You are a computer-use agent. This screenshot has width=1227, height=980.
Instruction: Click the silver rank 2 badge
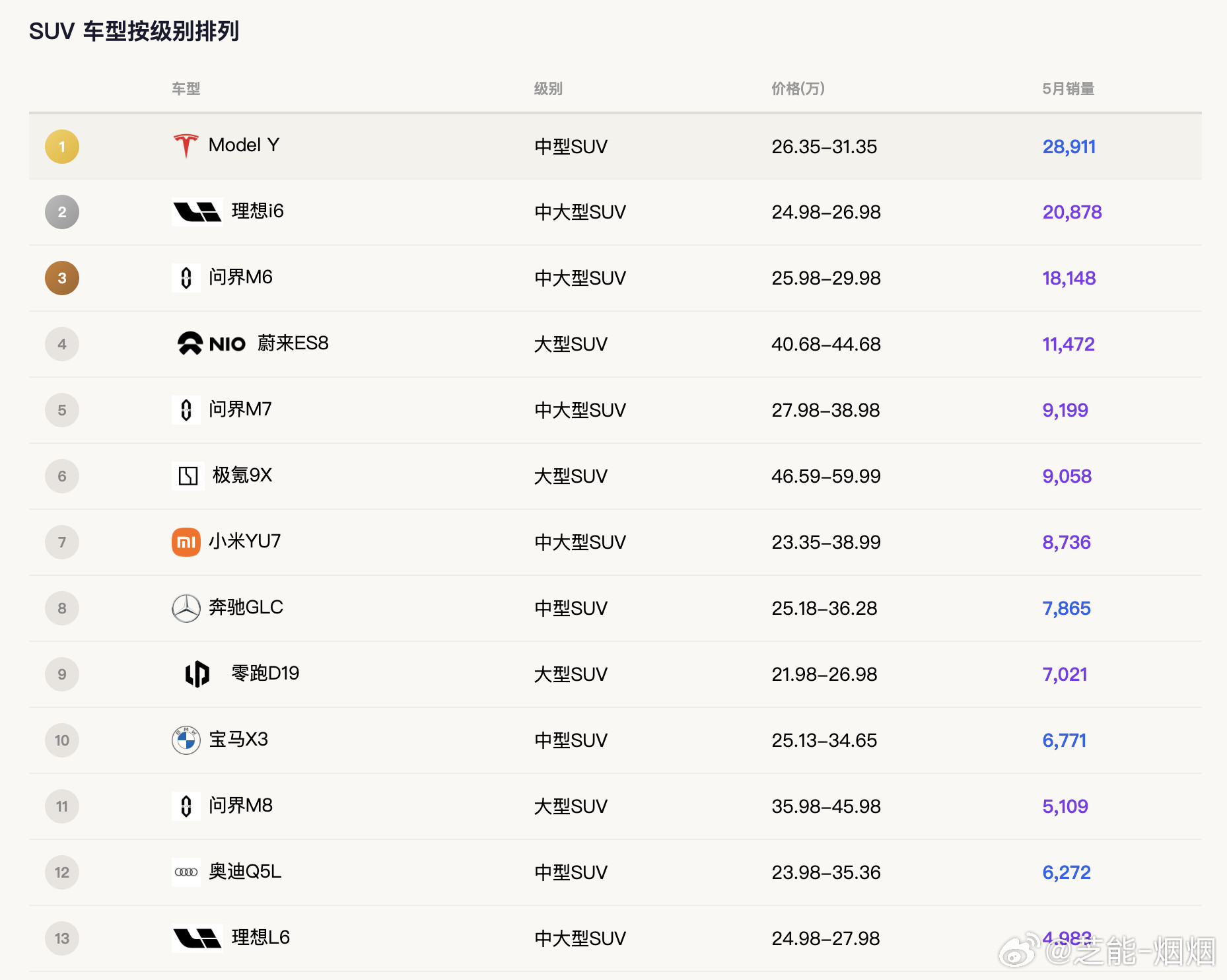[62, 212]
